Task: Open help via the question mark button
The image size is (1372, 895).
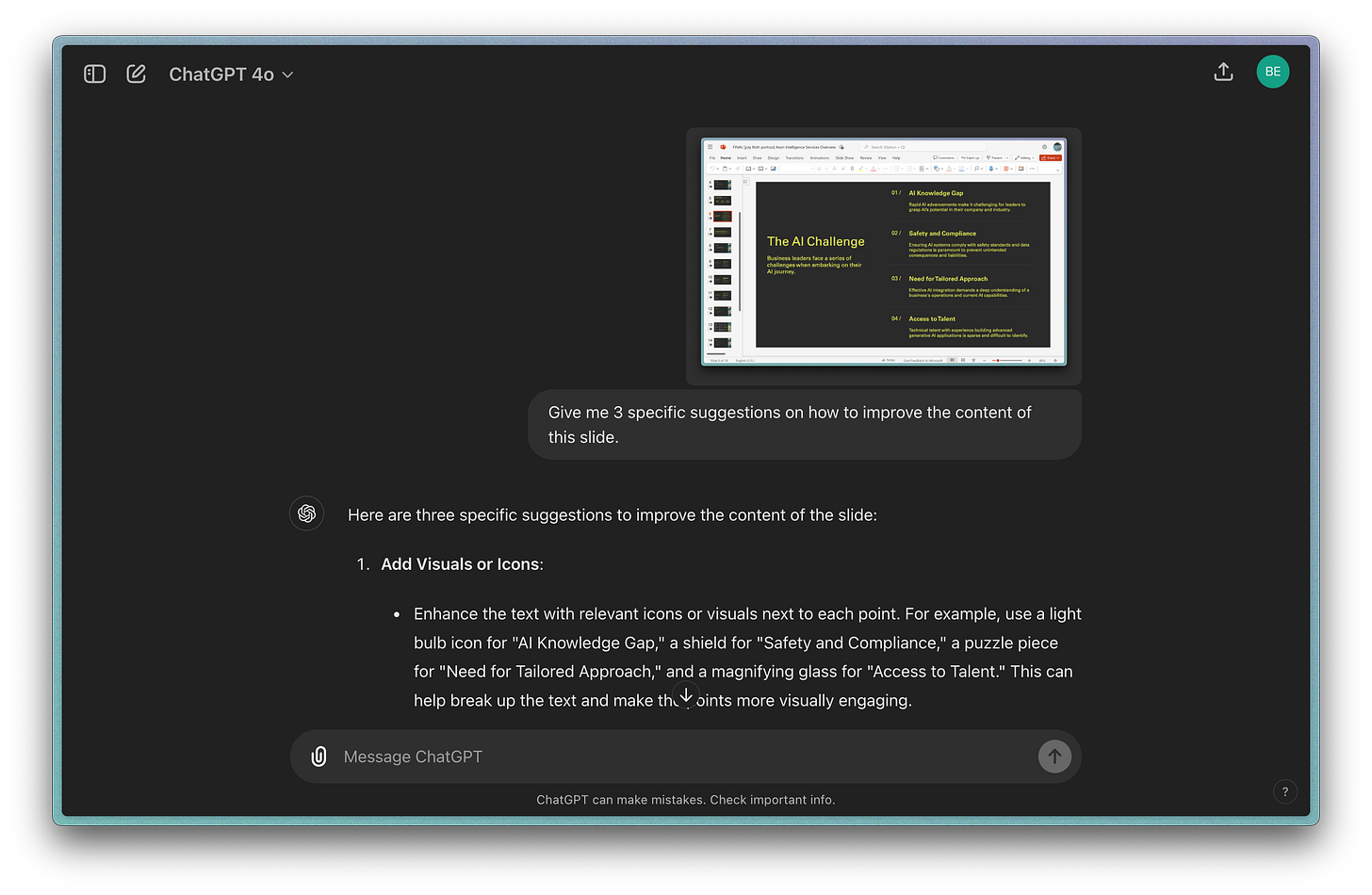Action: coord(1285,791)
